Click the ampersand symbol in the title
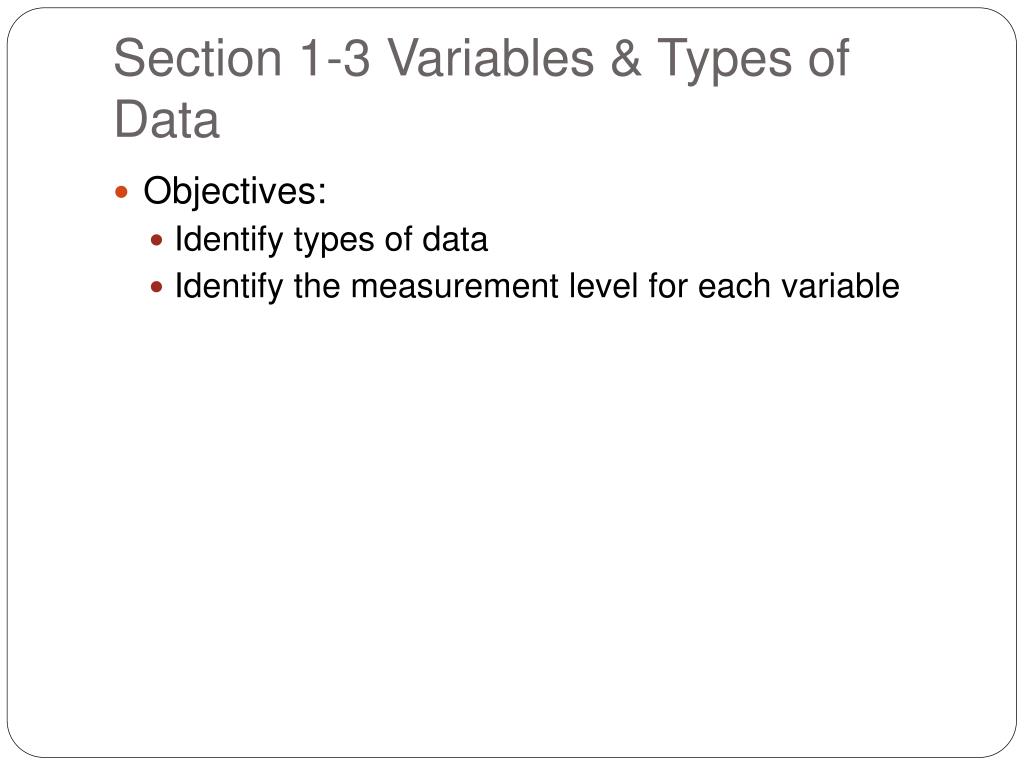1024x768 pixels. point(626,58)
